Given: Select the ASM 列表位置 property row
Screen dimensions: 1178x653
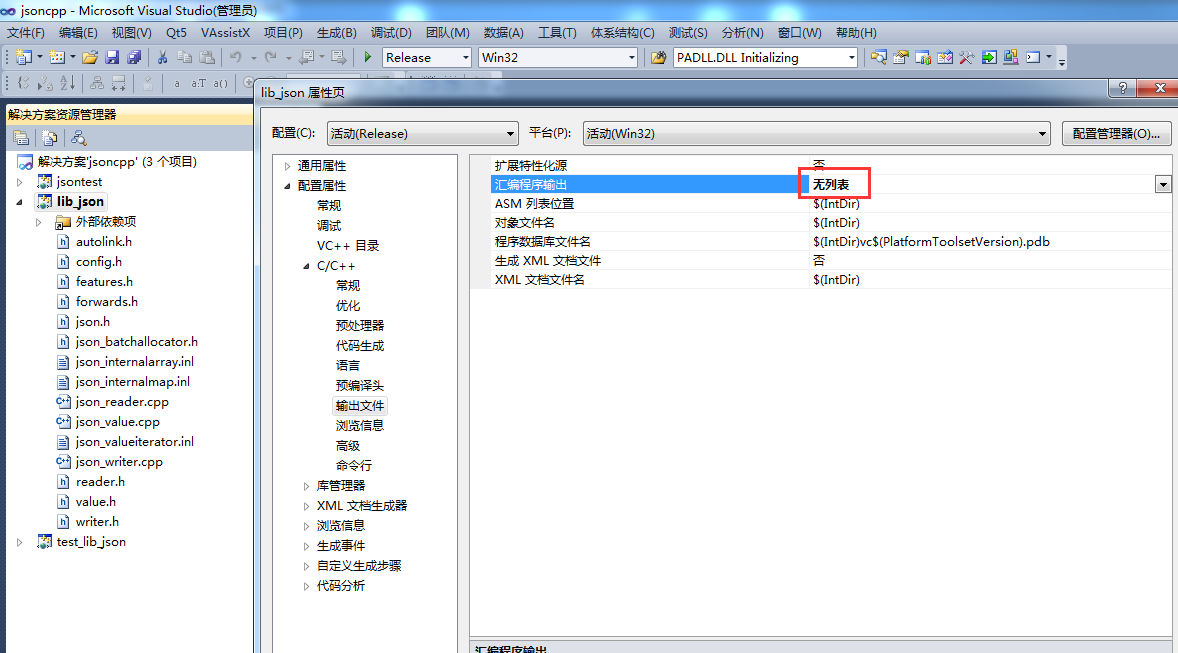Looking at the screenshot, I should pyautogui.click(x=831, y=204).
